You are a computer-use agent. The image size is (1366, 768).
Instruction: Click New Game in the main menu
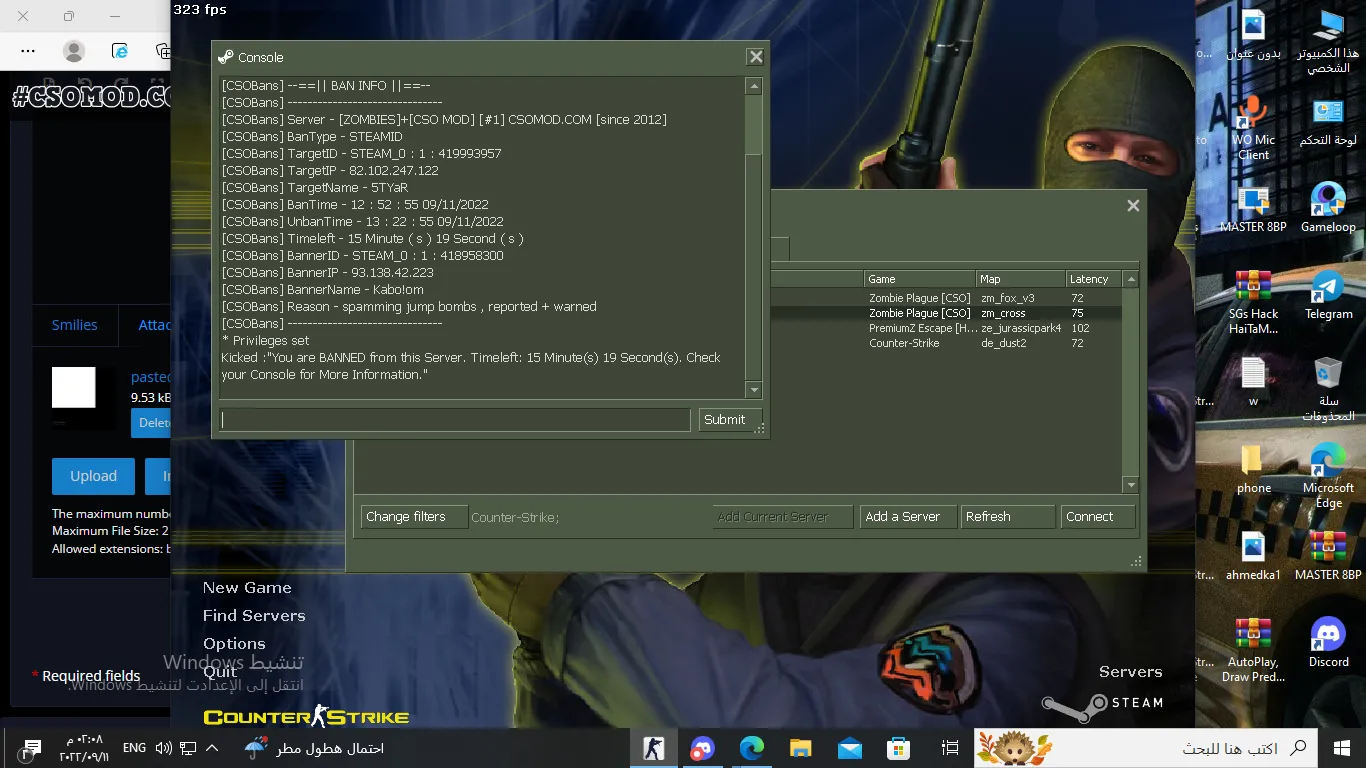[247, 588]
